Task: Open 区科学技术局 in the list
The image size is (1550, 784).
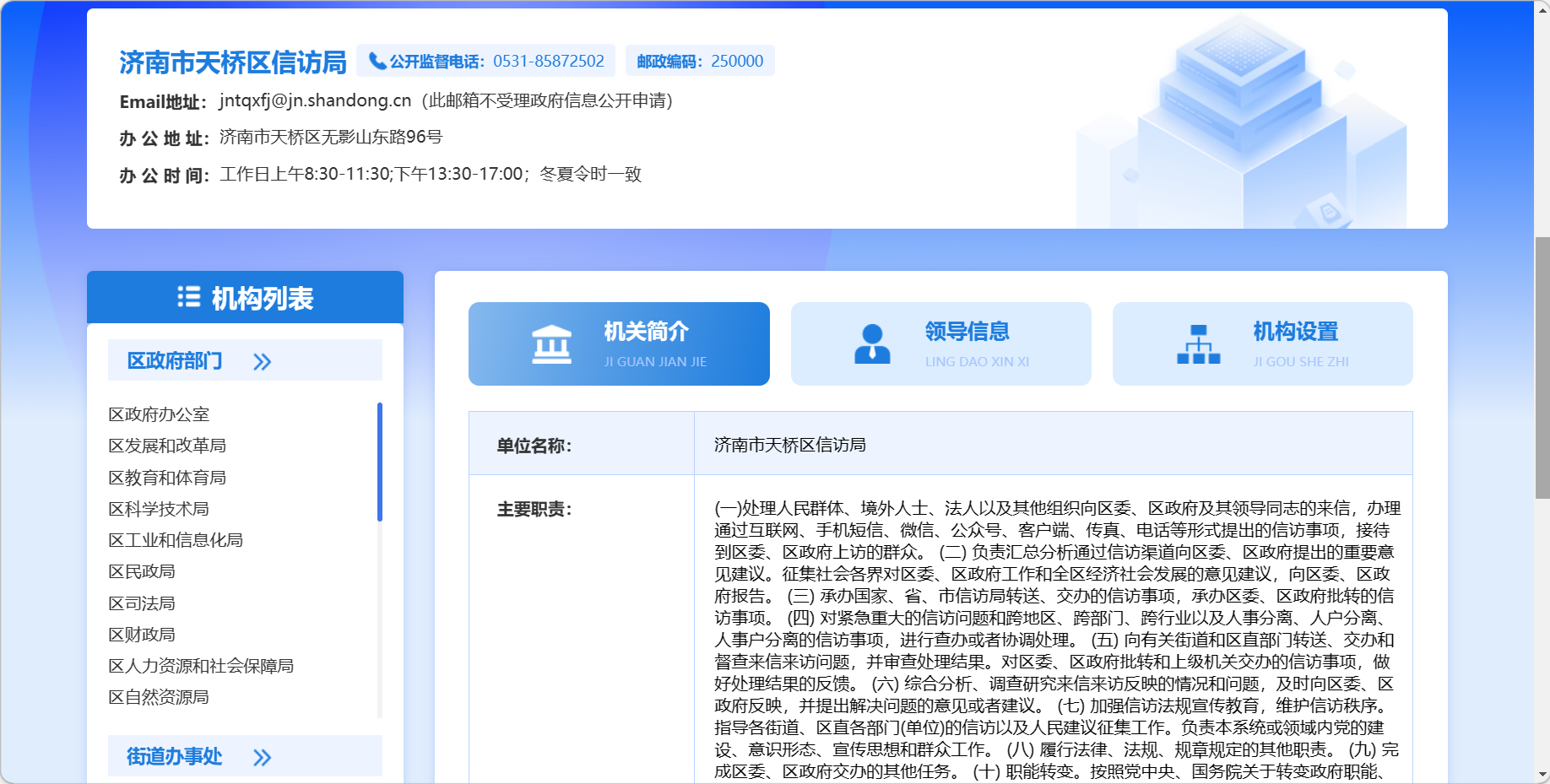Action: click(x=159, y=509)
